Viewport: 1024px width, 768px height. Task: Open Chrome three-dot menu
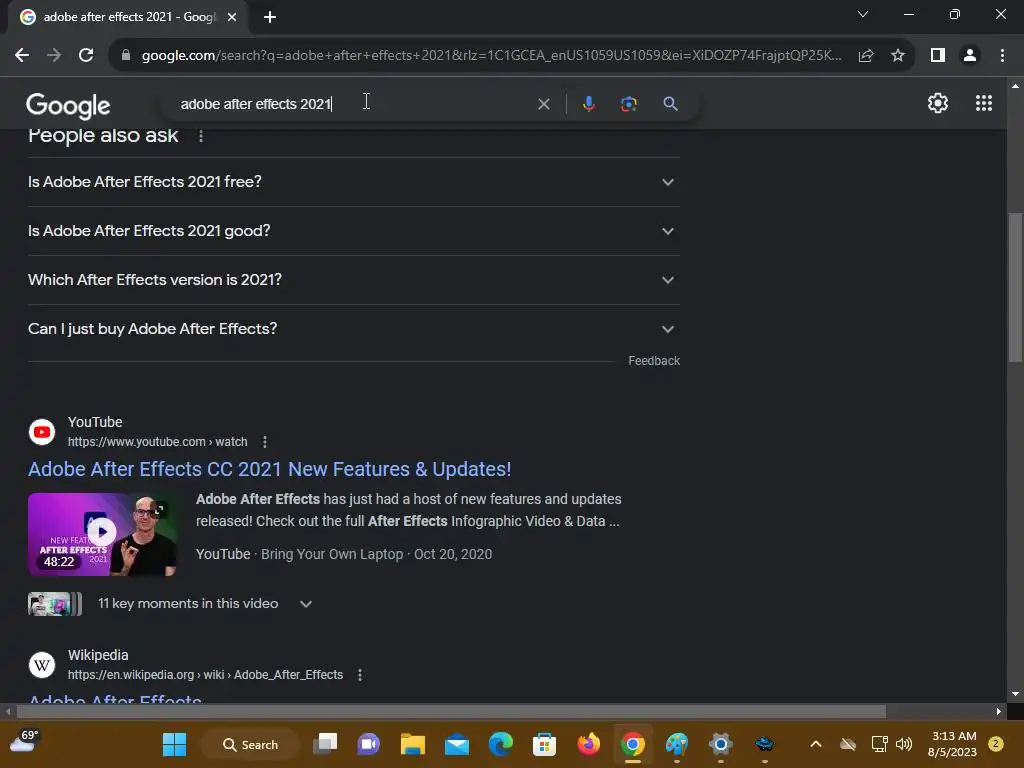tap(1002, 56)
